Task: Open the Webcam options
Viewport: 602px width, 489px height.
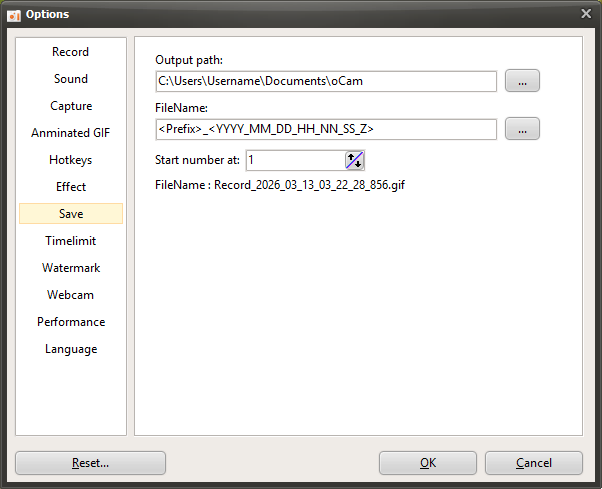Action: click(71, 295)
